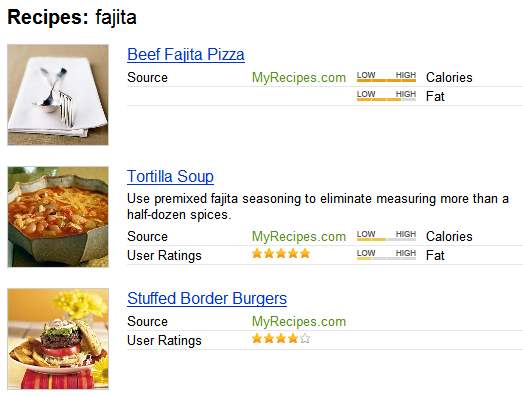Click the Tortilla Soup description text
The image size is (523, 396).
[x=318, y=207]
